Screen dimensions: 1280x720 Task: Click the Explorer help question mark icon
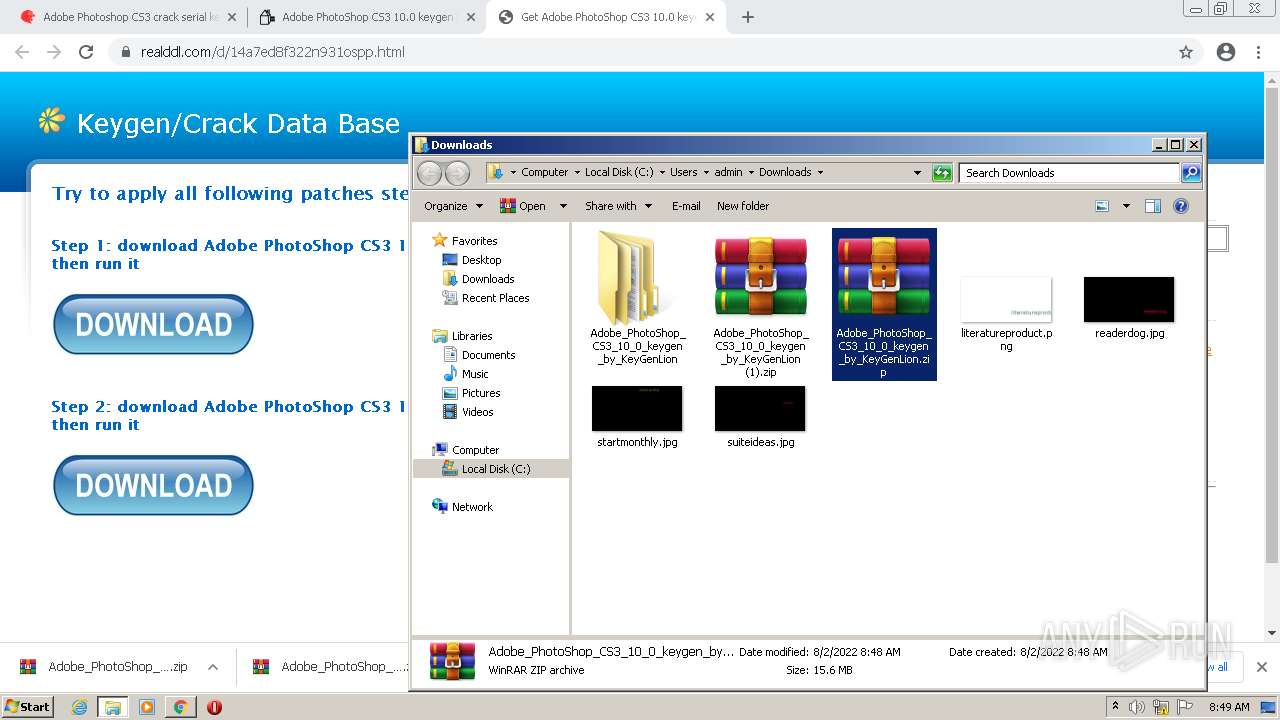pos(1181,206)
